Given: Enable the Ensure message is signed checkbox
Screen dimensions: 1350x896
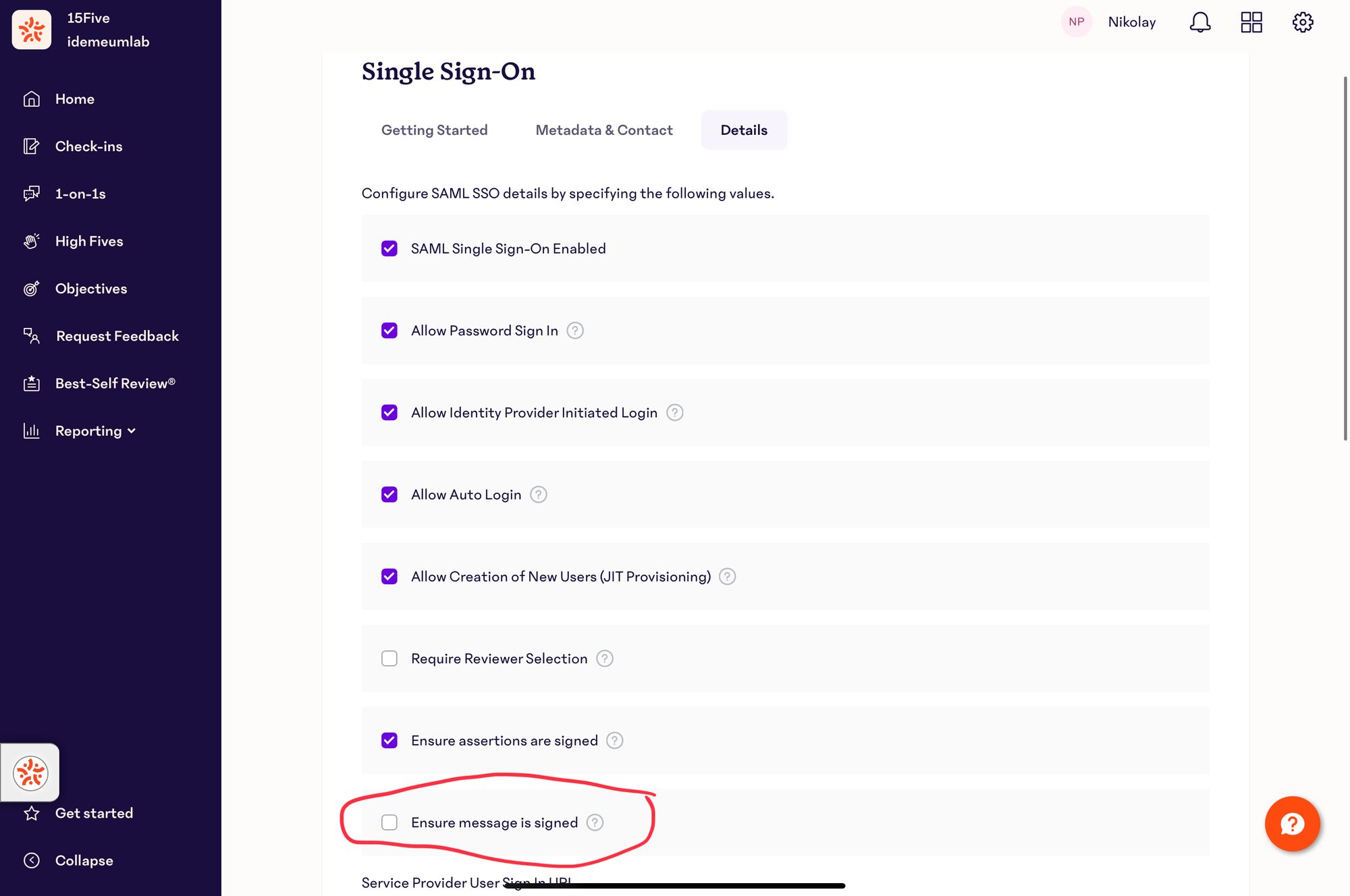Looking at the screenshot, I should 389,822.
